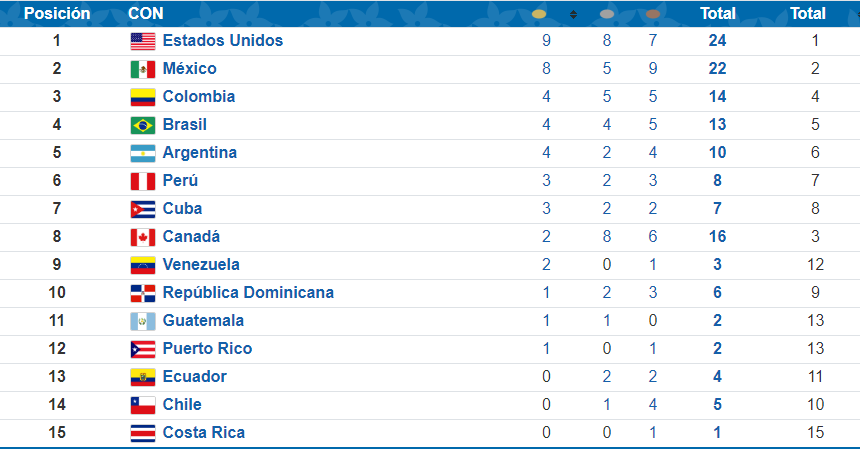Viewport: 860px width, 450px height.
Task: Click the gold medal column icon
Action: click(x=539, y=14)
